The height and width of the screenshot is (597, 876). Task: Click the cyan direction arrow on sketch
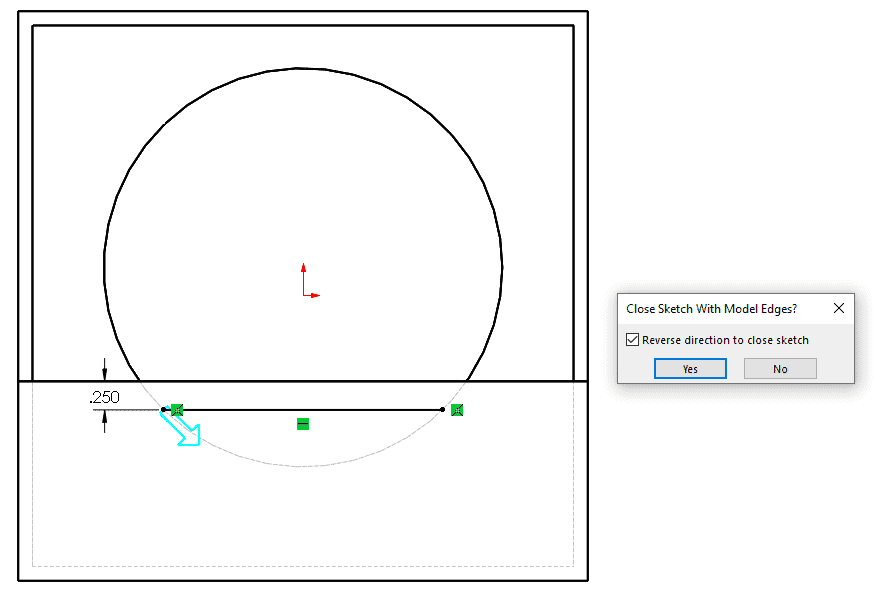click(x=181, y=428)
